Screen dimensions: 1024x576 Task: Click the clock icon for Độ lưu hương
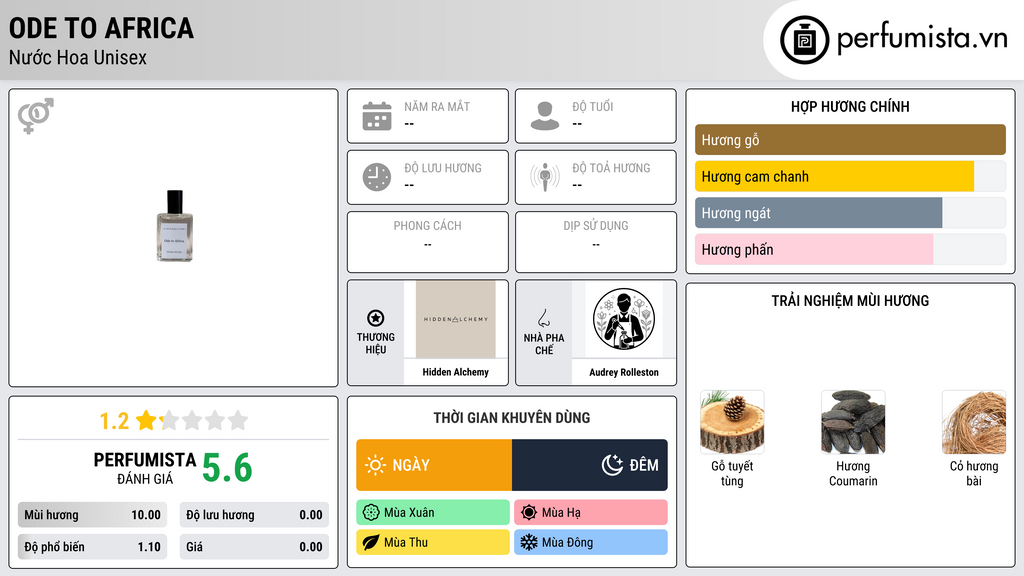coord(377,177)
